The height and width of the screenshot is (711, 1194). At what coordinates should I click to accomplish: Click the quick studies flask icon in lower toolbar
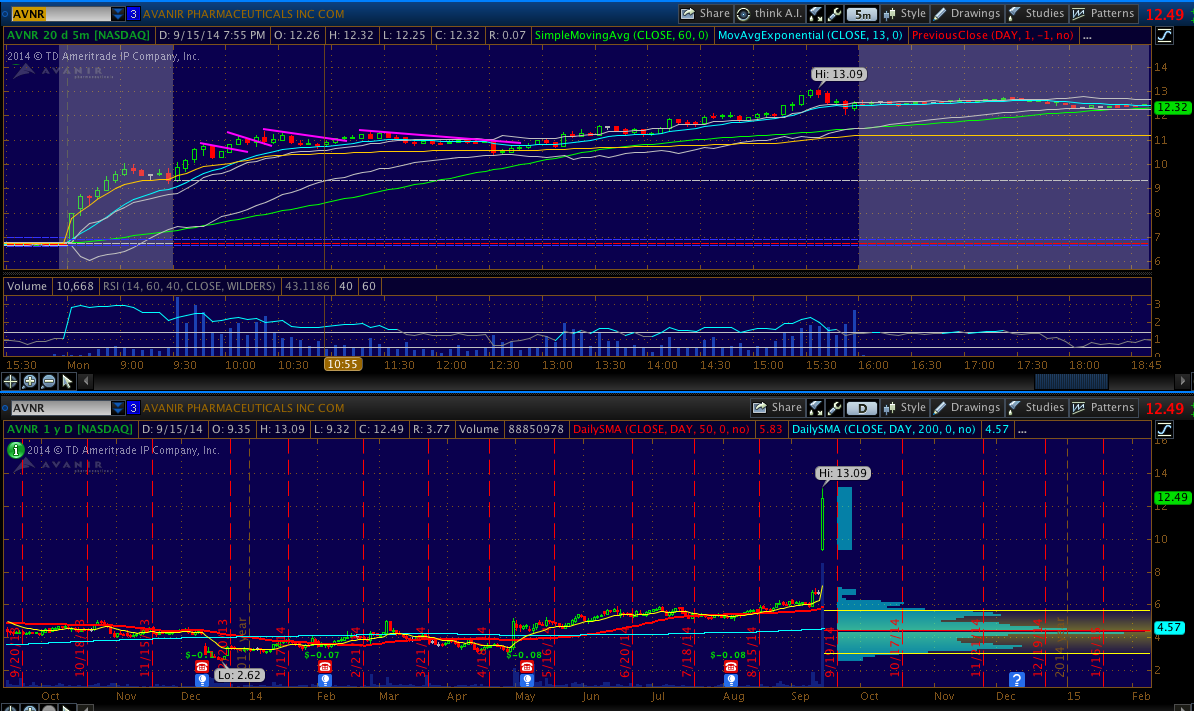click(x=816, y=408)
